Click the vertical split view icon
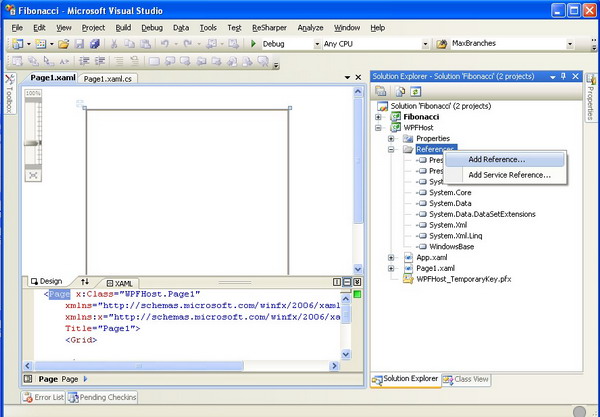 point(337,282)
